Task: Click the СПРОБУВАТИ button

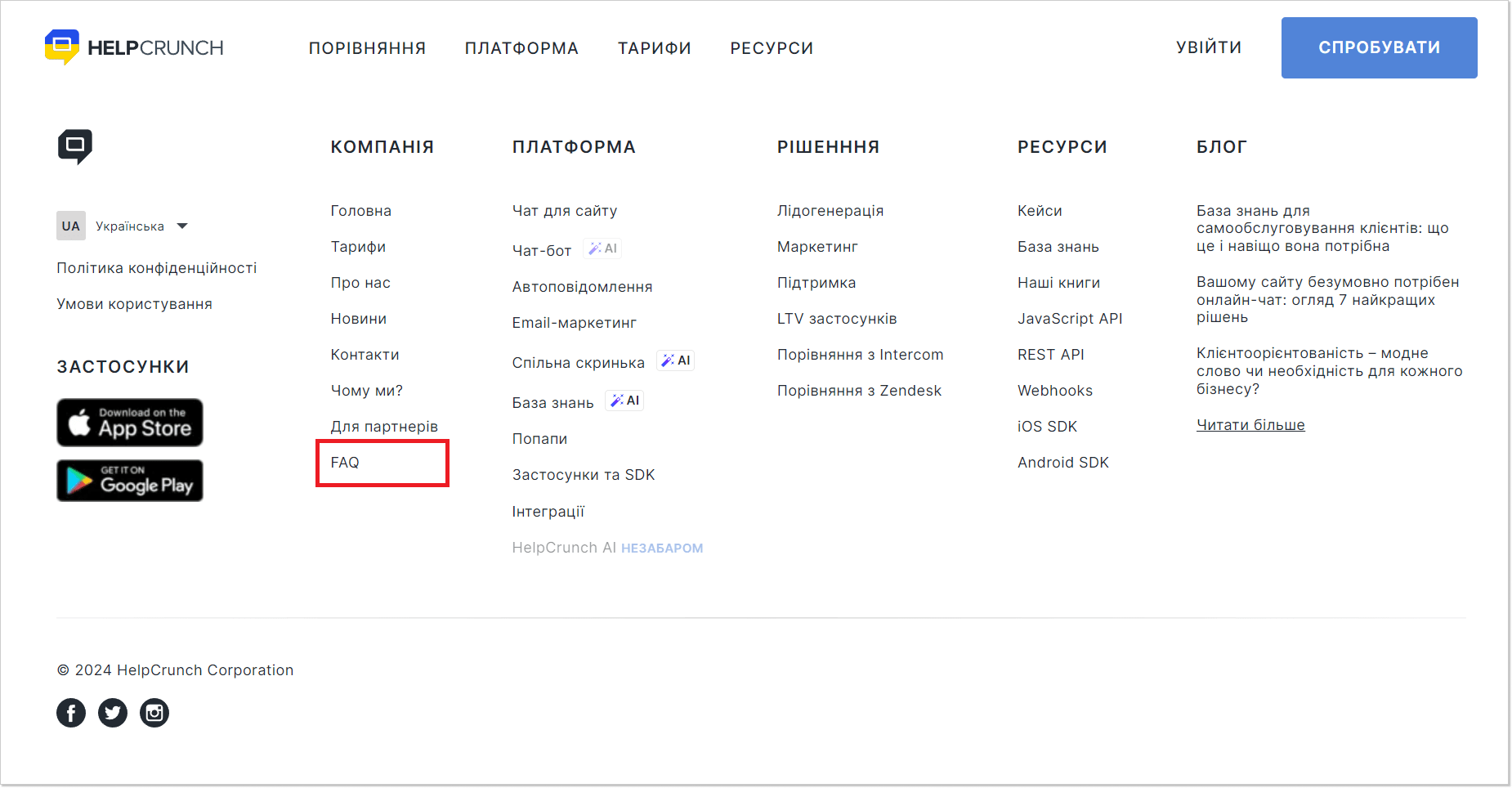Action: pyautogui.click(x=1379, y=47)
